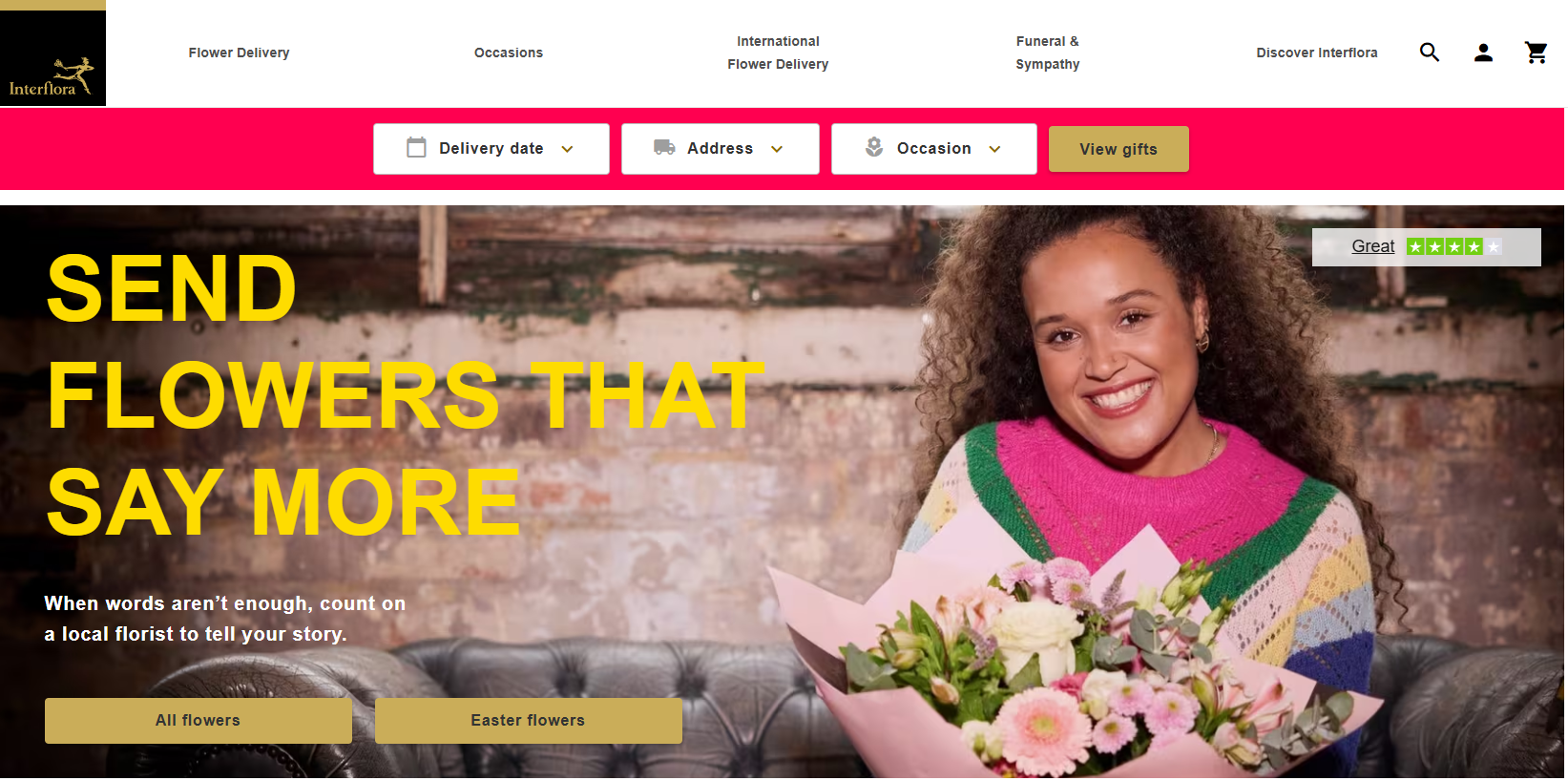The image size is (1568, 781).
Task: Open the account profile icon
Action: pyautogui.click(x=1483, y=53)
